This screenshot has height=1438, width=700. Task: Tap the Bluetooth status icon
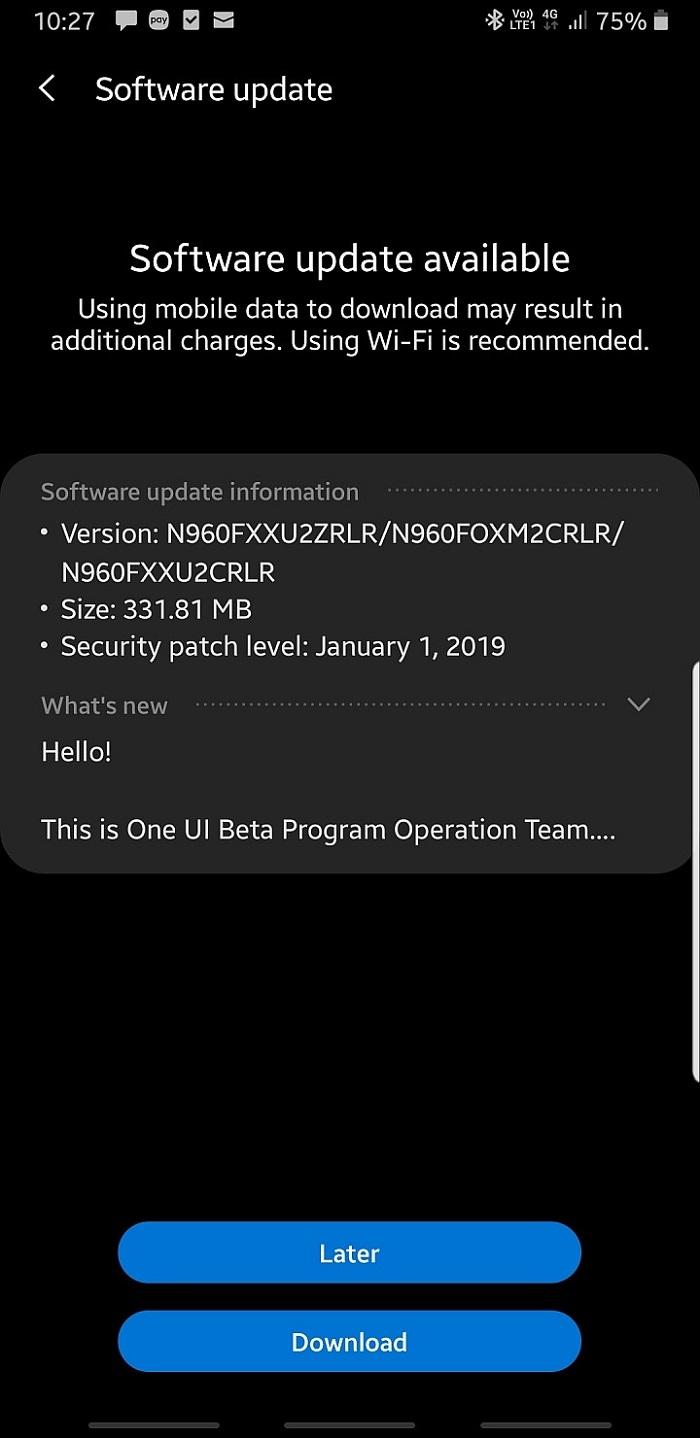(x=494, y=20)
